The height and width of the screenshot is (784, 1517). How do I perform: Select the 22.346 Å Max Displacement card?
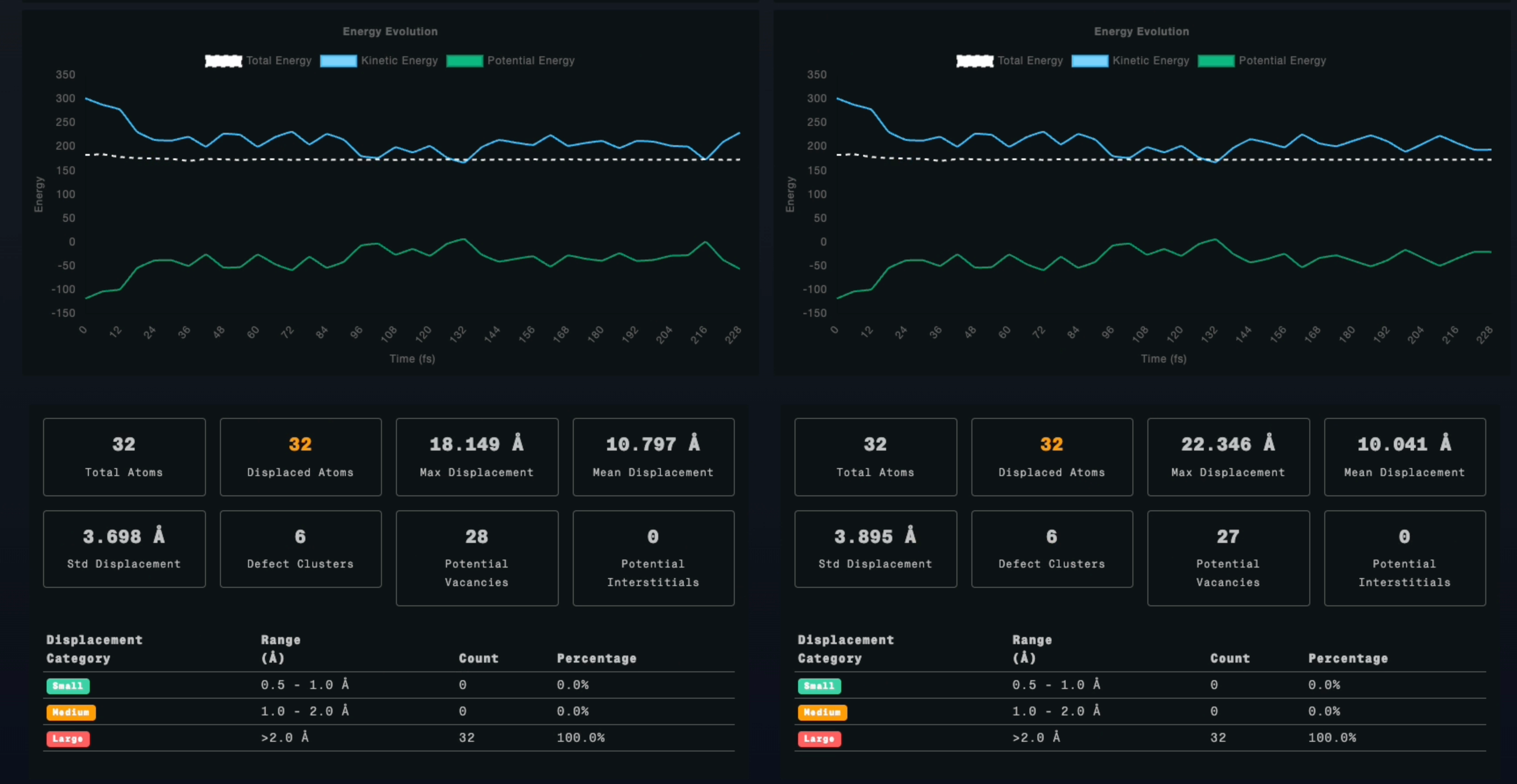pyautogui.click(x=1228, y=457)
